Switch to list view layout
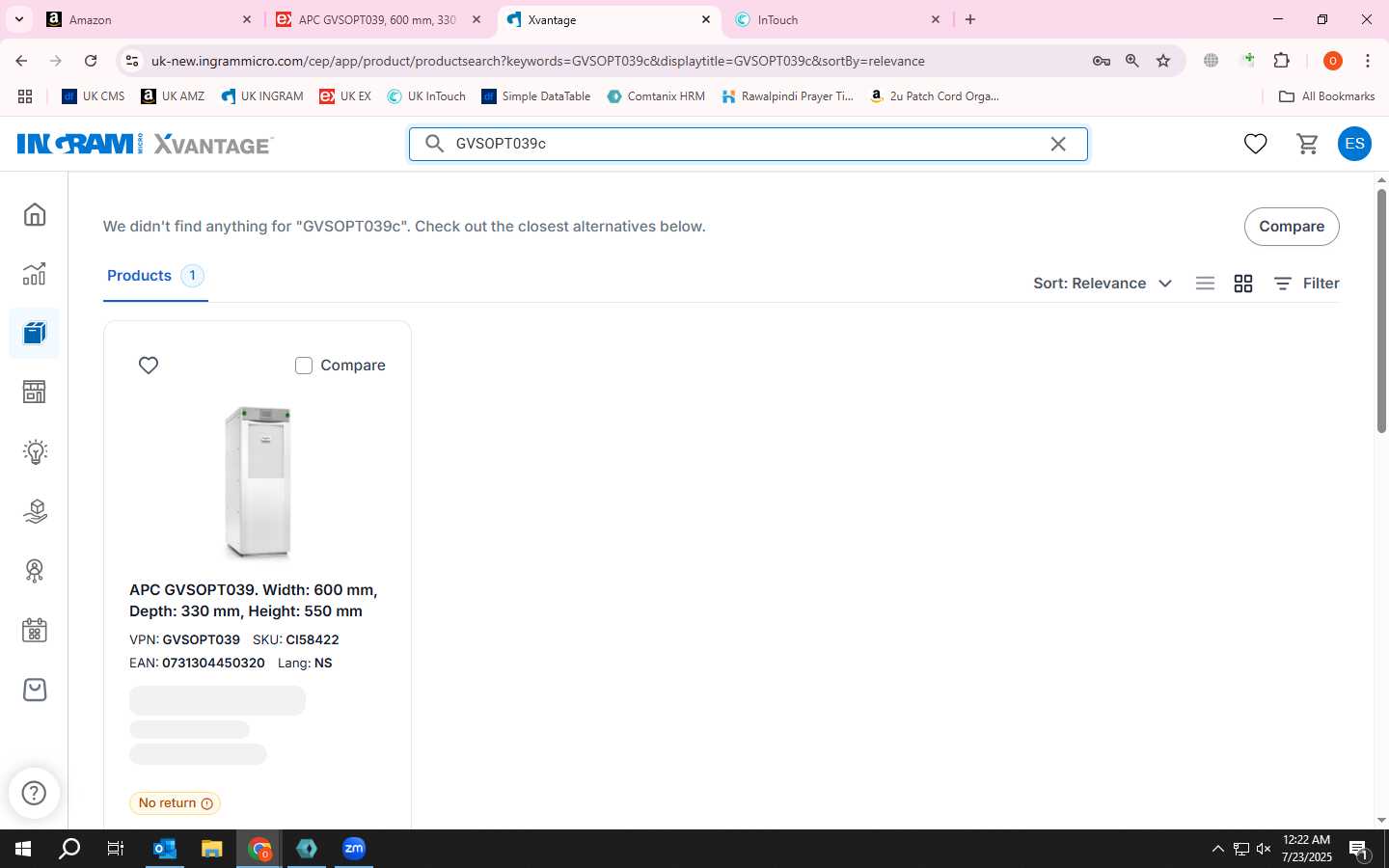1389x868 pixels. (x=1205, y=284)
